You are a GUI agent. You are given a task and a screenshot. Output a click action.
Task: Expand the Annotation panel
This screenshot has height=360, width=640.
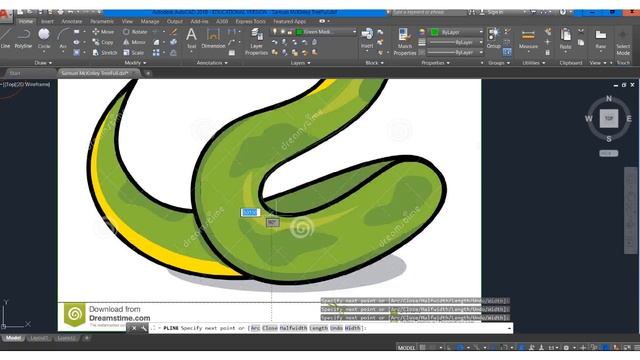212,63
